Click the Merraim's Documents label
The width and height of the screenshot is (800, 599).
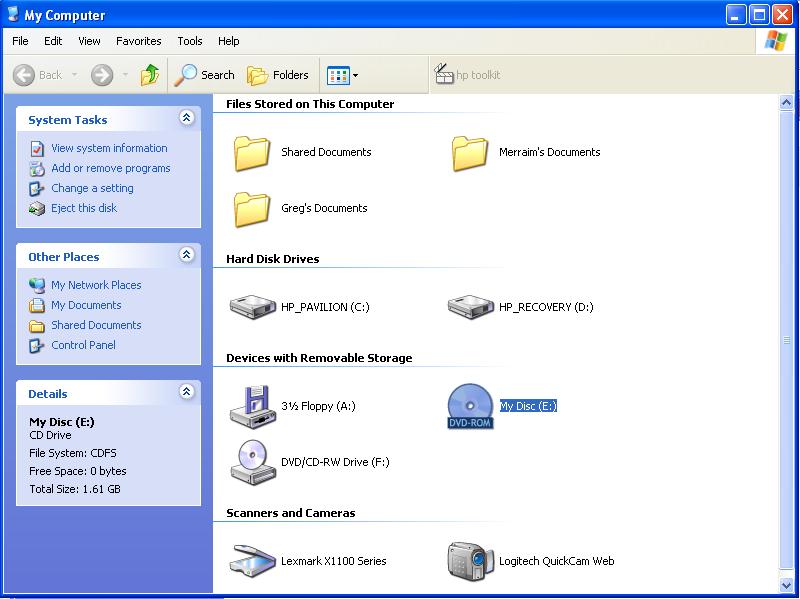tap(549, 152)
